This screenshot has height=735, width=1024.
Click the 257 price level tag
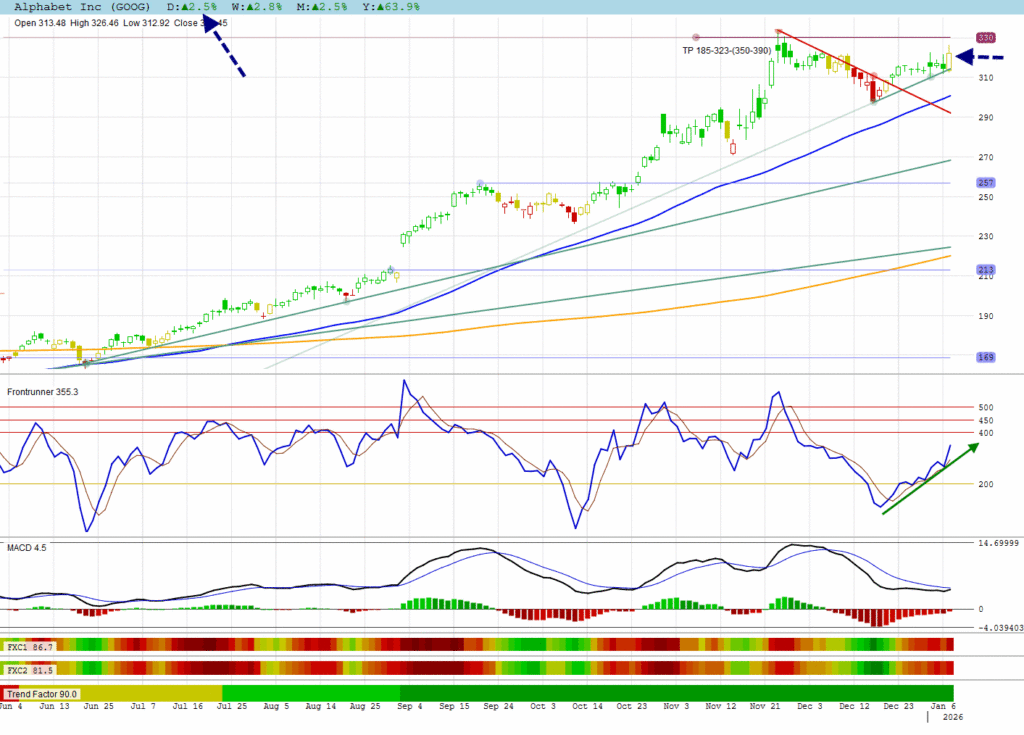click(984, 183)
